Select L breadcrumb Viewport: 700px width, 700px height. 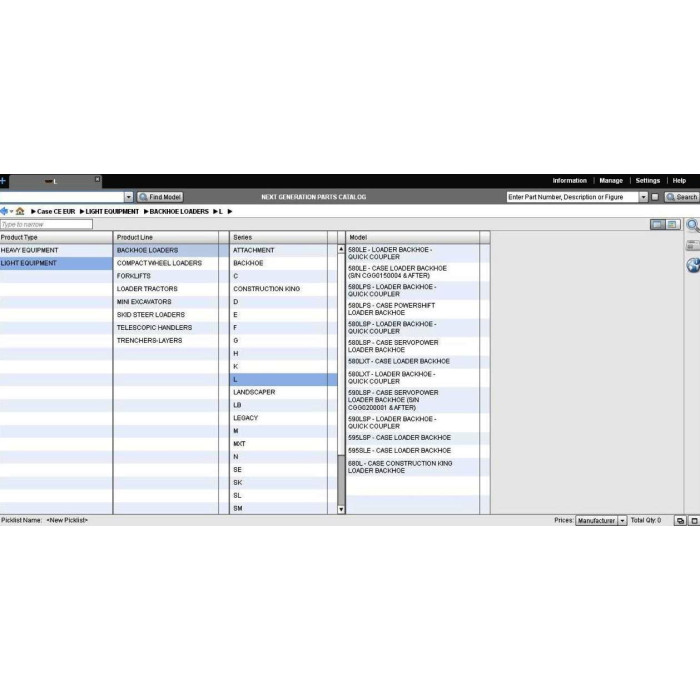tap(221, 212)
